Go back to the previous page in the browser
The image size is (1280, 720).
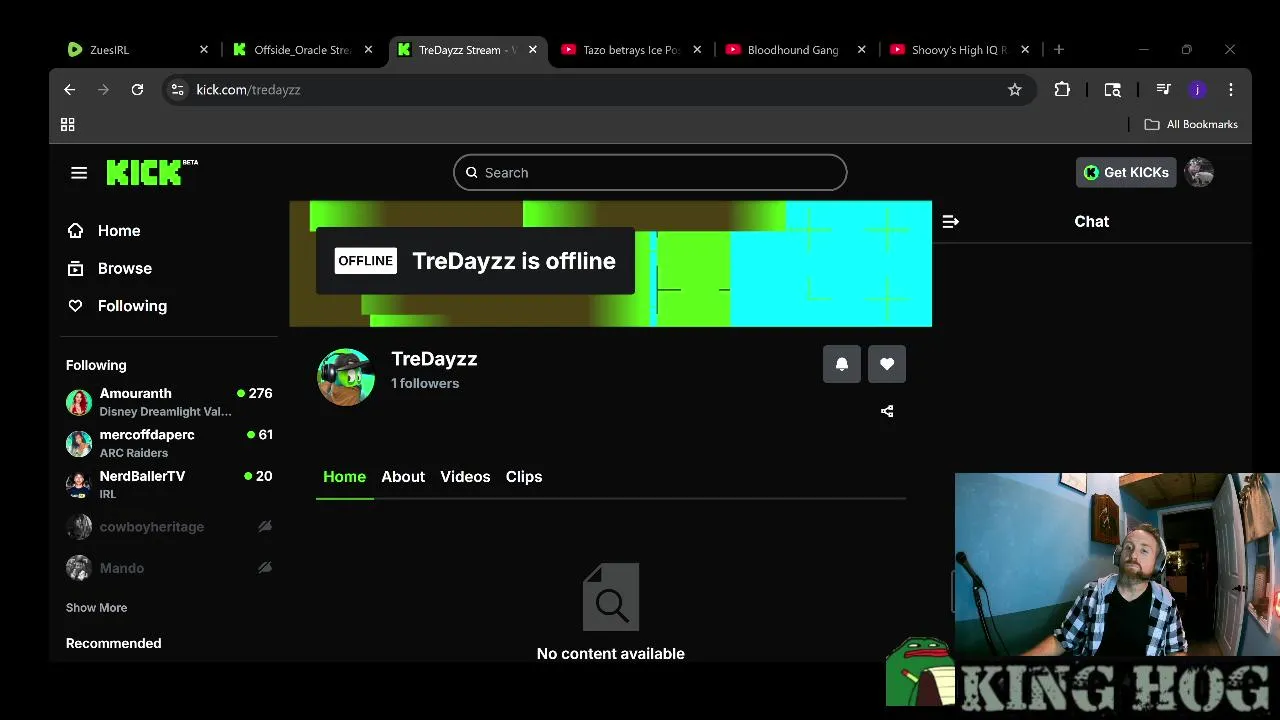click(x=69, y=90)
